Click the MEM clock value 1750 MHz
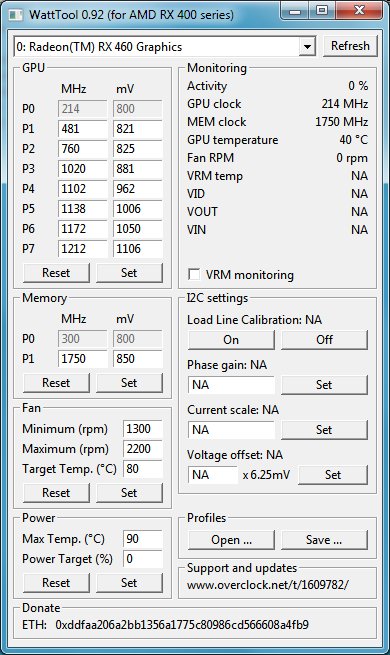The height and width of the screenshot is (655, 390). (342, 122)
